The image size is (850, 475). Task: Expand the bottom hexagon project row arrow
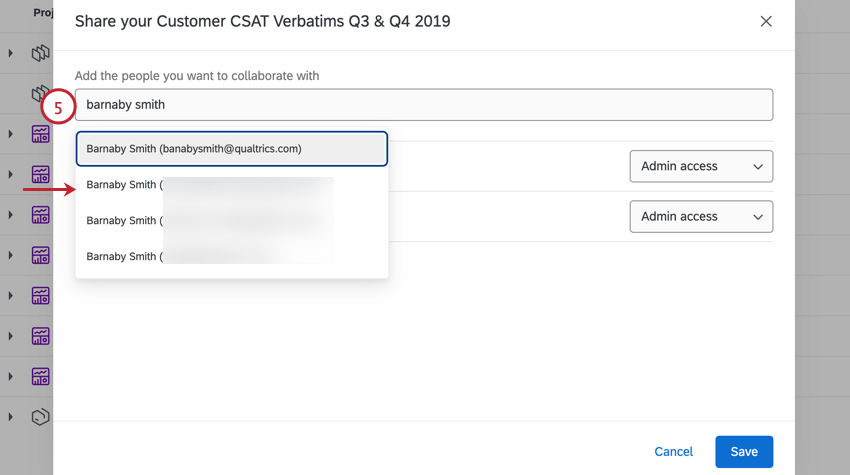point(11,417)
